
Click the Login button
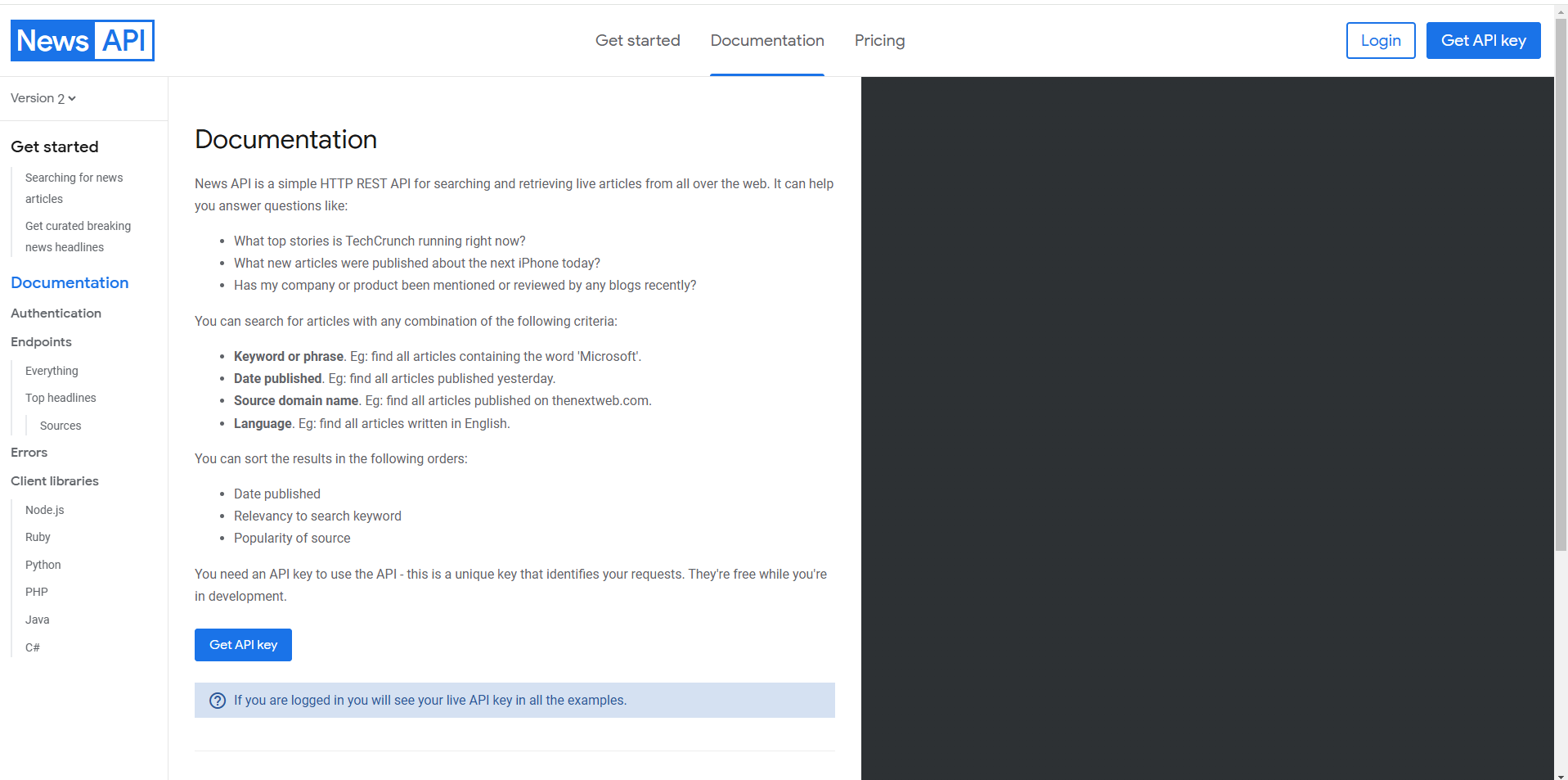coord(1381,41)
